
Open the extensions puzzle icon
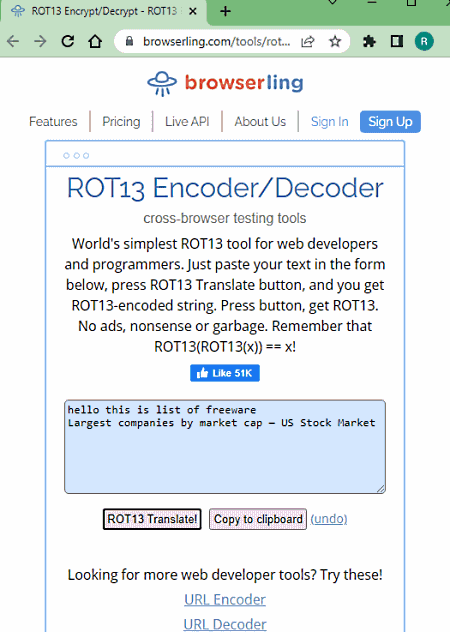click(369, 41)
